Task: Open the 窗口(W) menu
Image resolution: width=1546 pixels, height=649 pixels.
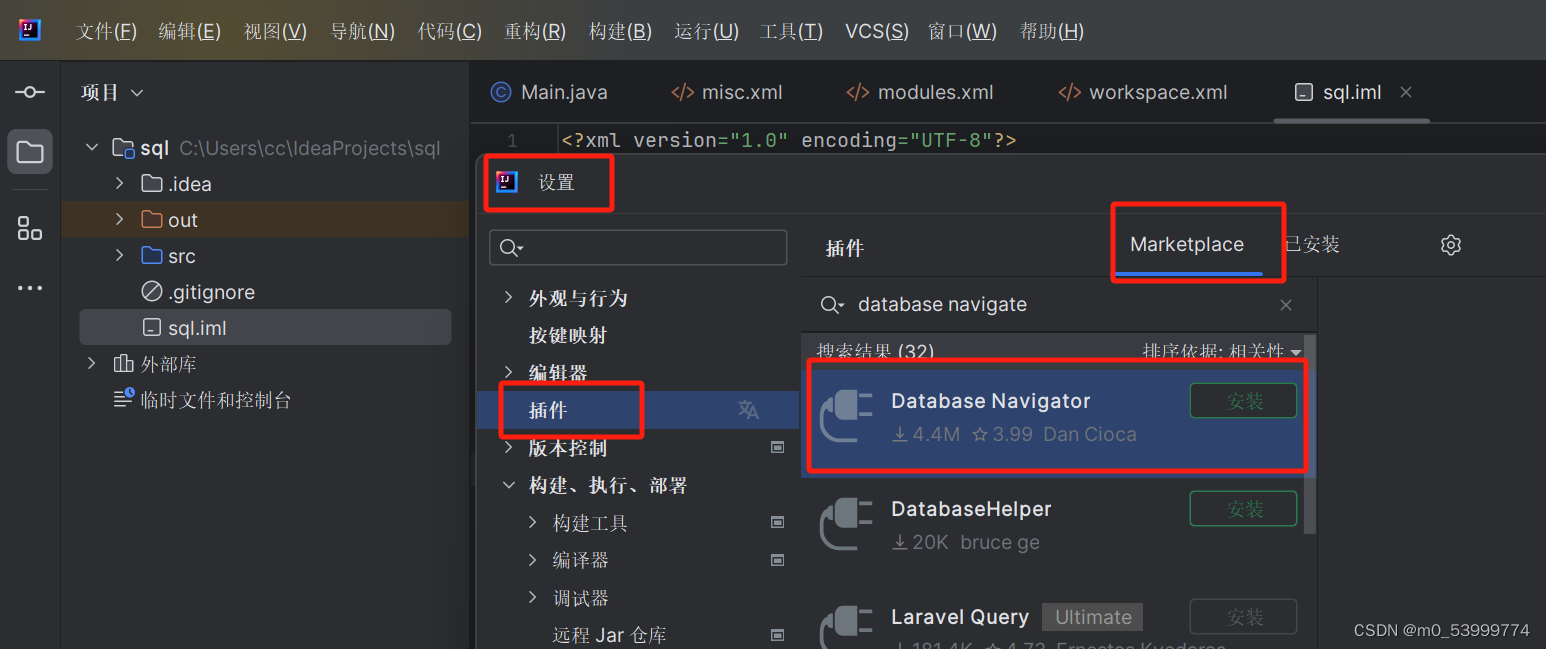Action: point(962,31)
